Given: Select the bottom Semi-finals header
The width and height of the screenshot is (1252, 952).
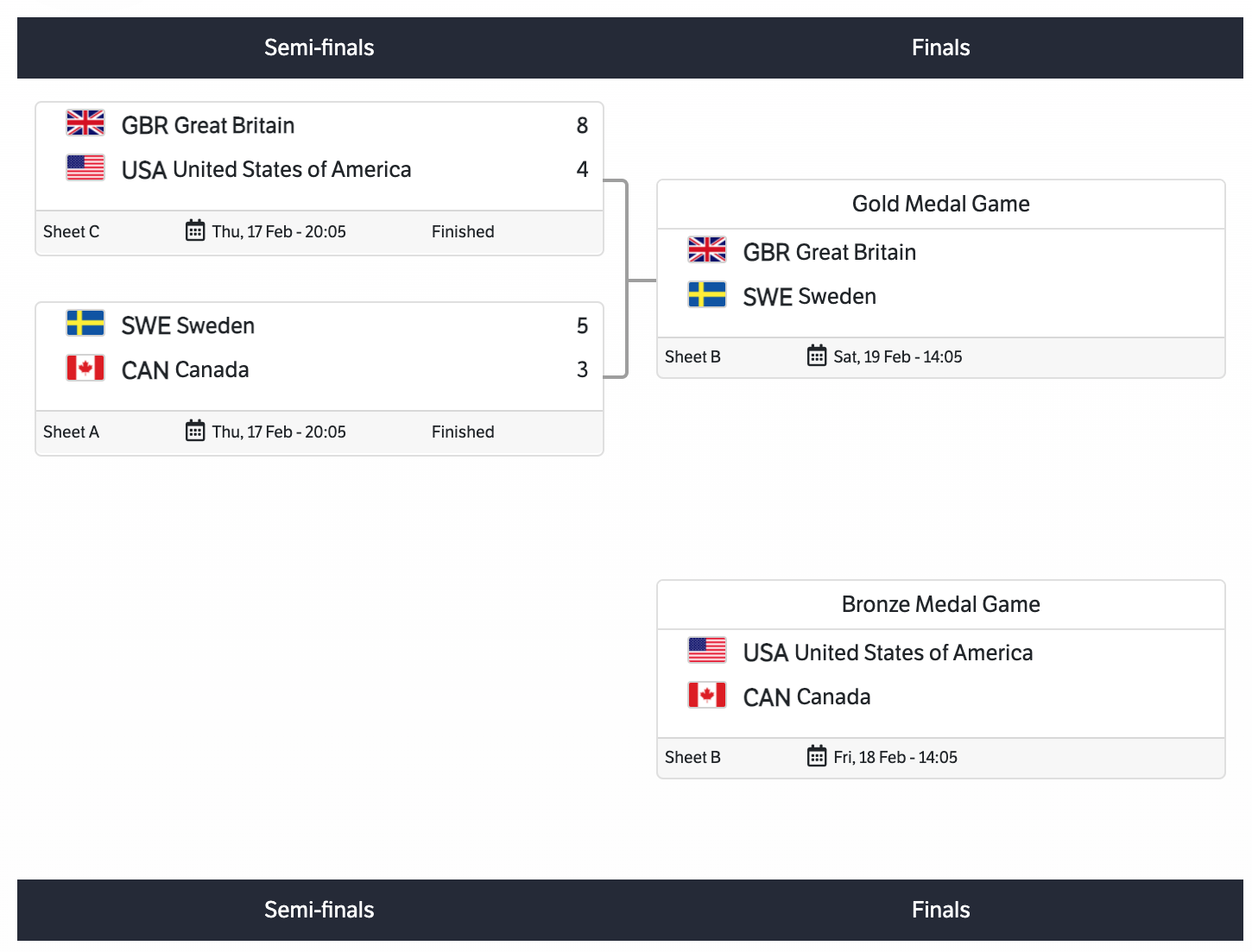Looking at the screenshot, I should pyautogui.click(x=319, y=910).
